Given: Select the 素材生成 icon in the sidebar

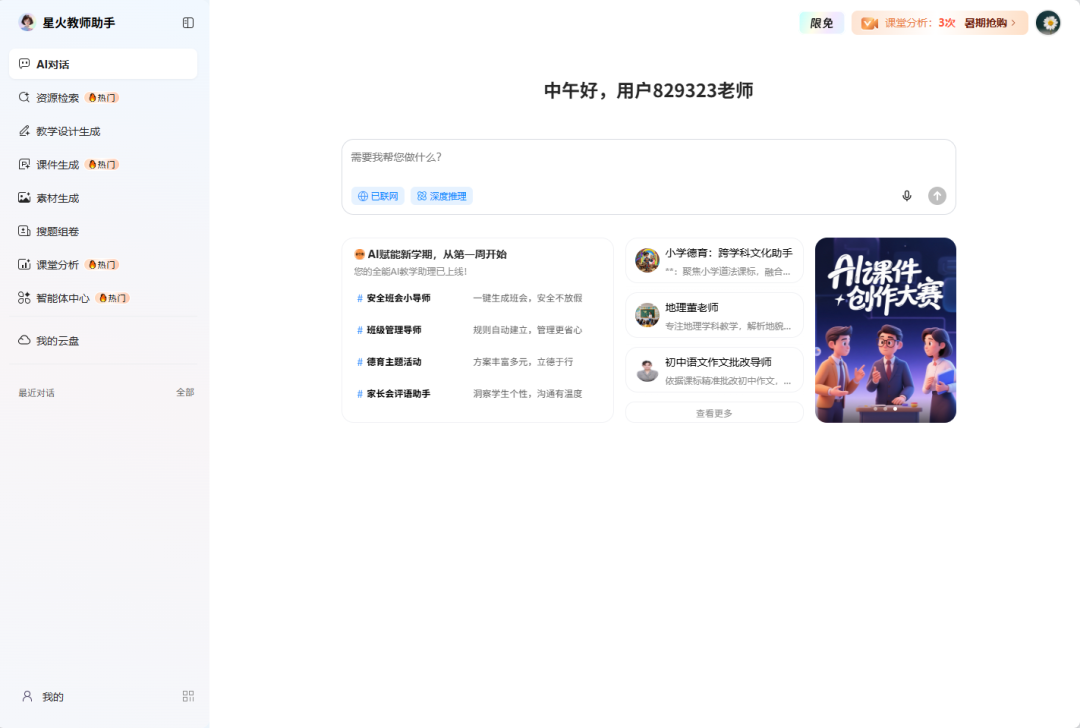Looking at the screenshot, I should (x=24, y=197).
